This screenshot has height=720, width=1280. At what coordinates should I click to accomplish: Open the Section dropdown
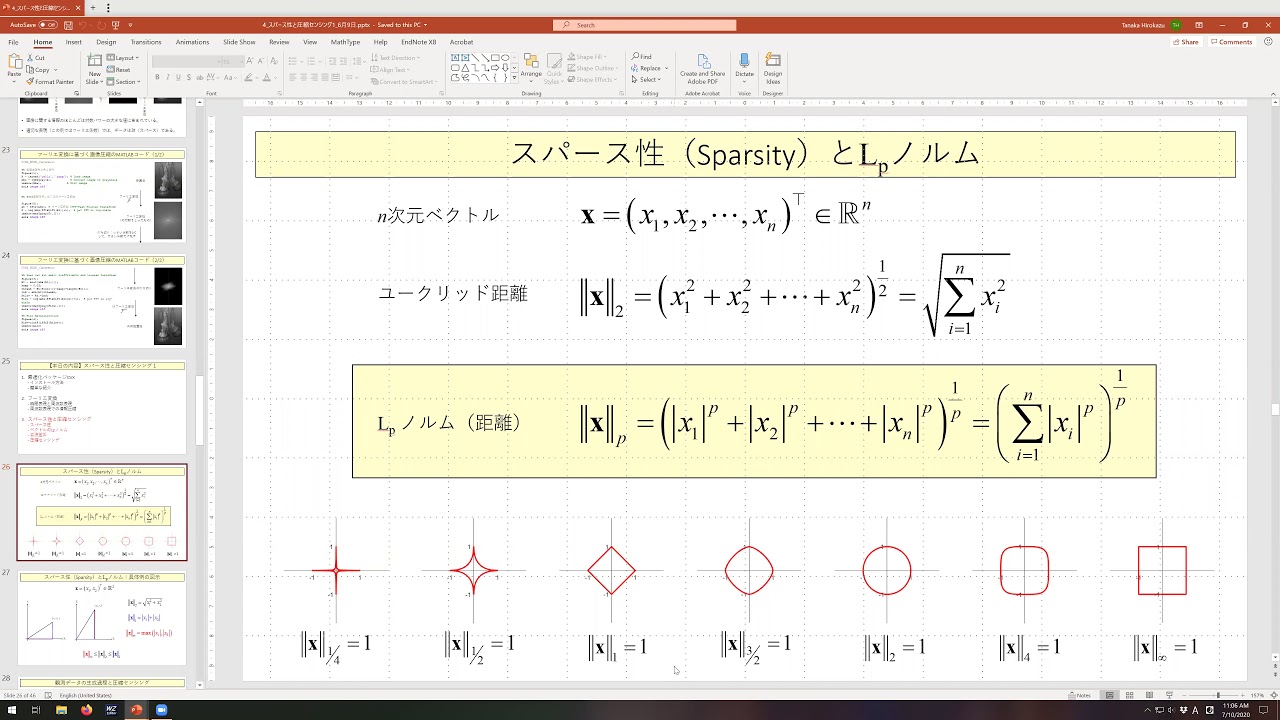point(125,82)
